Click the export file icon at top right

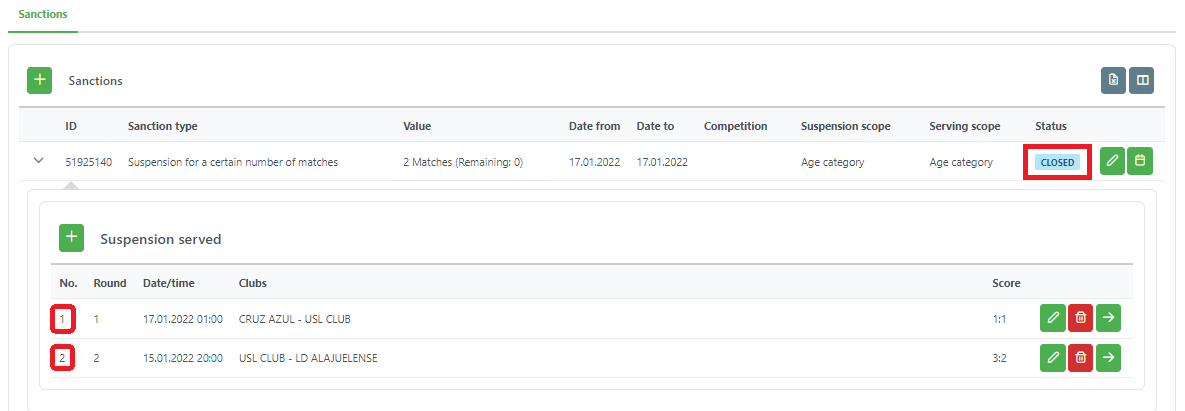(1113, 81)
